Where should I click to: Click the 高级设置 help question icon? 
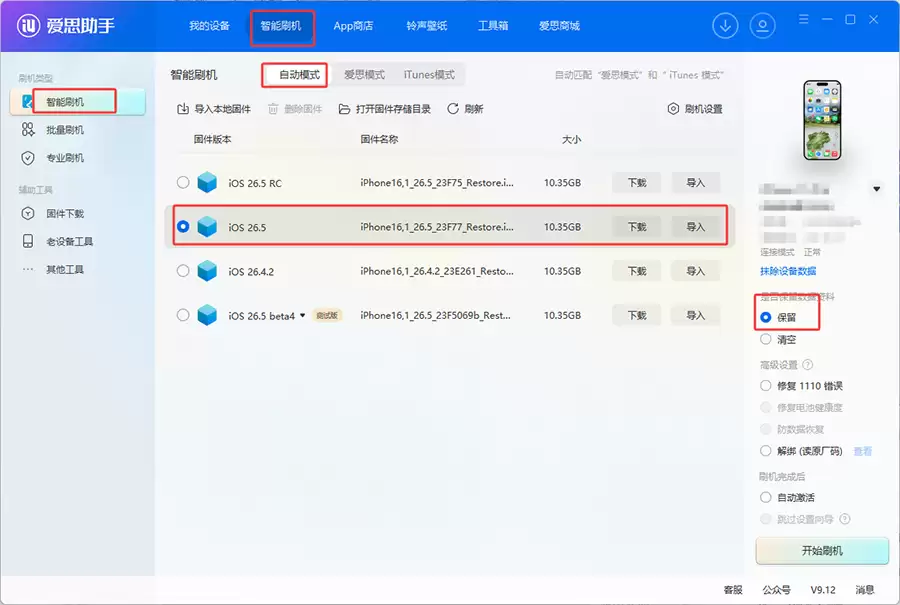(808, 364)
